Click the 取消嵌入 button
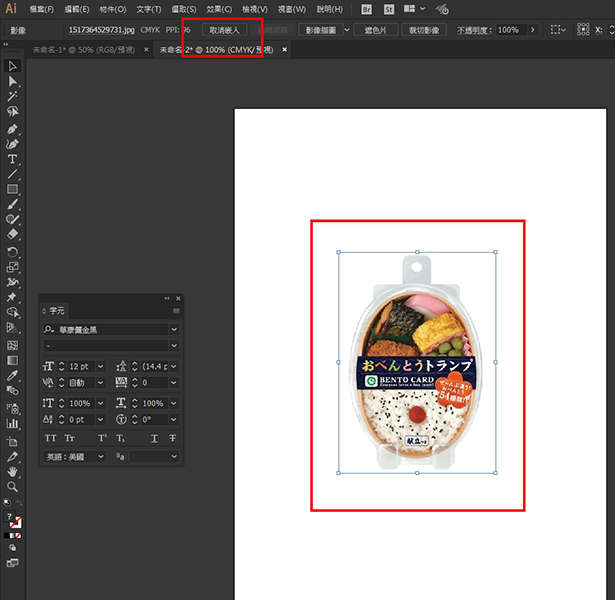615x600 pixels. [x=224, y=30]
